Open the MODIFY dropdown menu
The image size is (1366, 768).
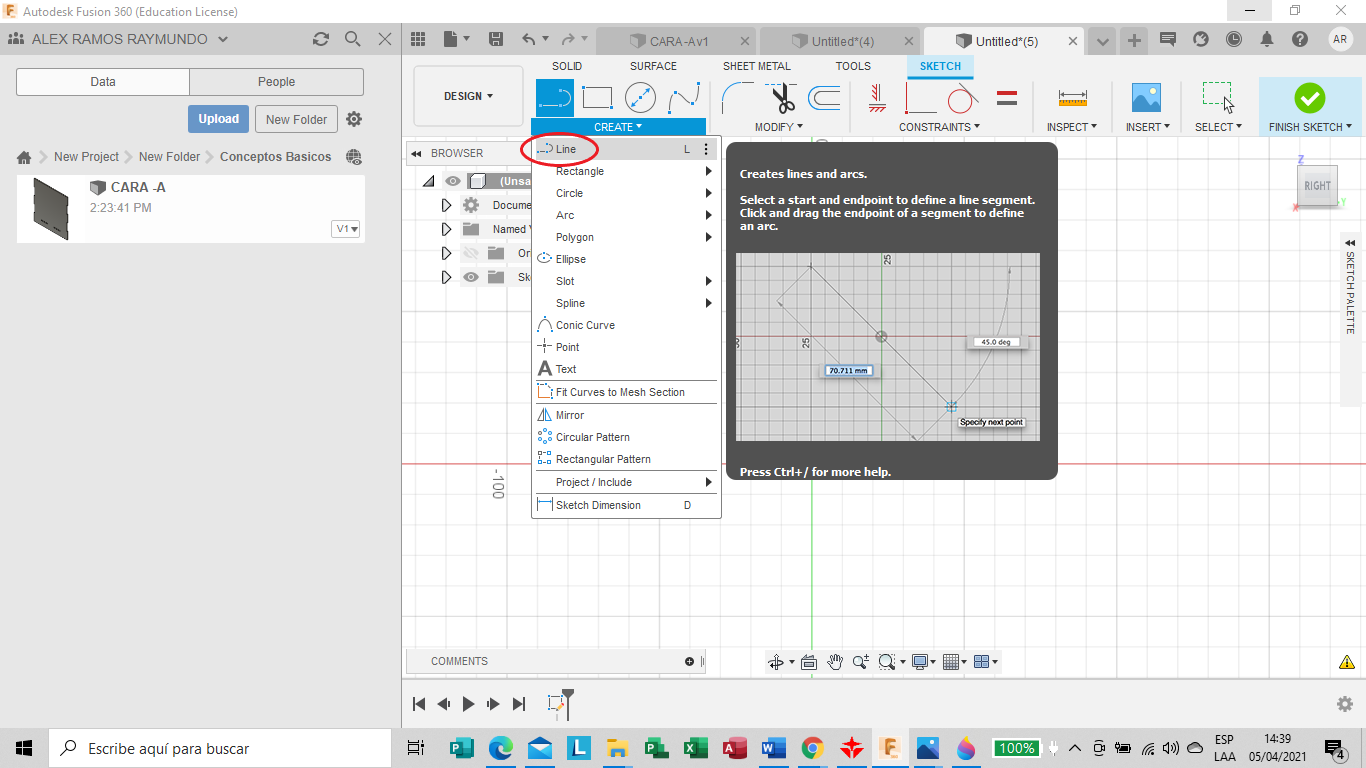point(779,127)
